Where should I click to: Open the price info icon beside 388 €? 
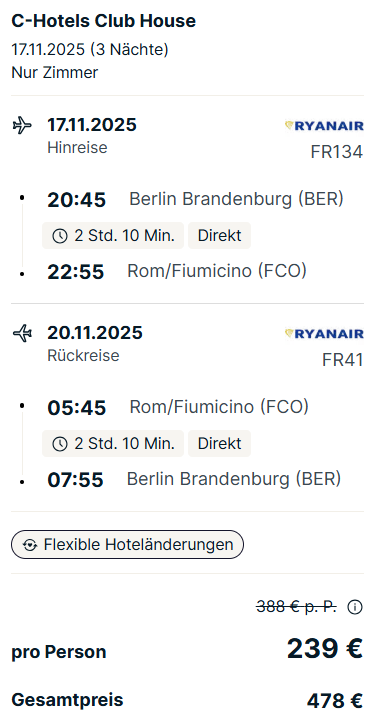click(355, 607)
